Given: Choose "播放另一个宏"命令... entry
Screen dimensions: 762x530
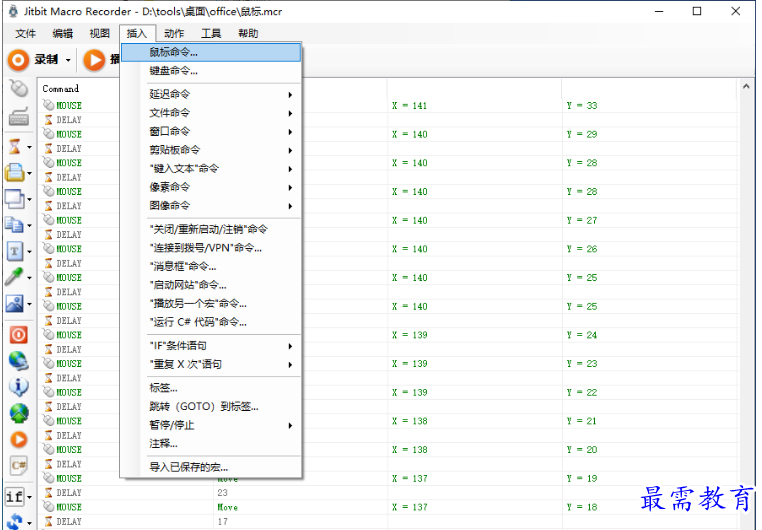Looking at the screenshot, I should click(x=211, y=304).
